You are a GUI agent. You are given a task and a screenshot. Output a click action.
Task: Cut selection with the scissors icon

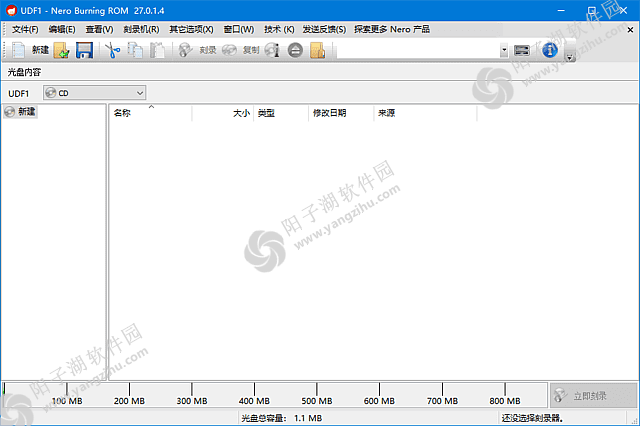point(113,50)
